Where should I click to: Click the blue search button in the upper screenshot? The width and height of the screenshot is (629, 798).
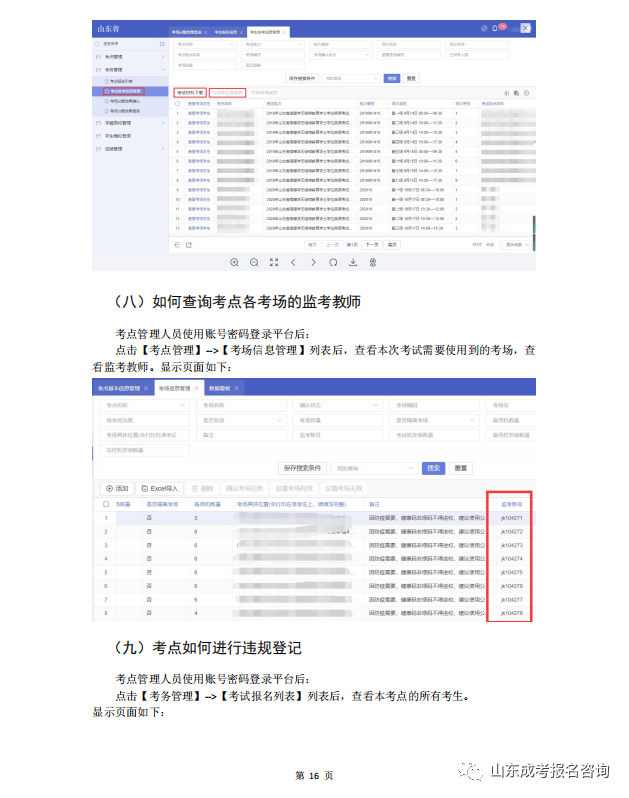click(x=392, y=78)
